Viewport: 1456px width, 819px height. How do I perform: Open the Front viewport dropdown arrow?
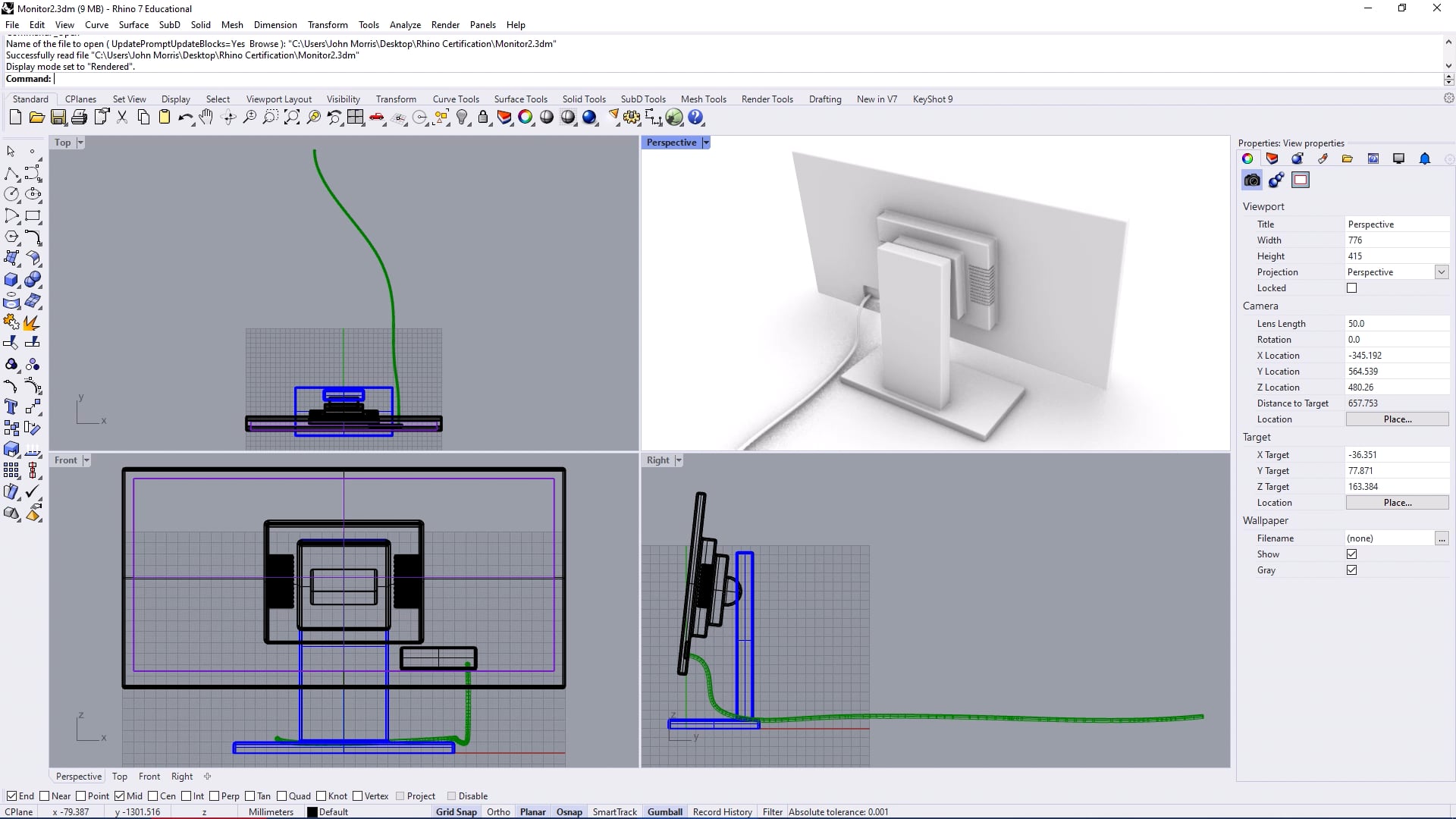click(x=86, y=460)
